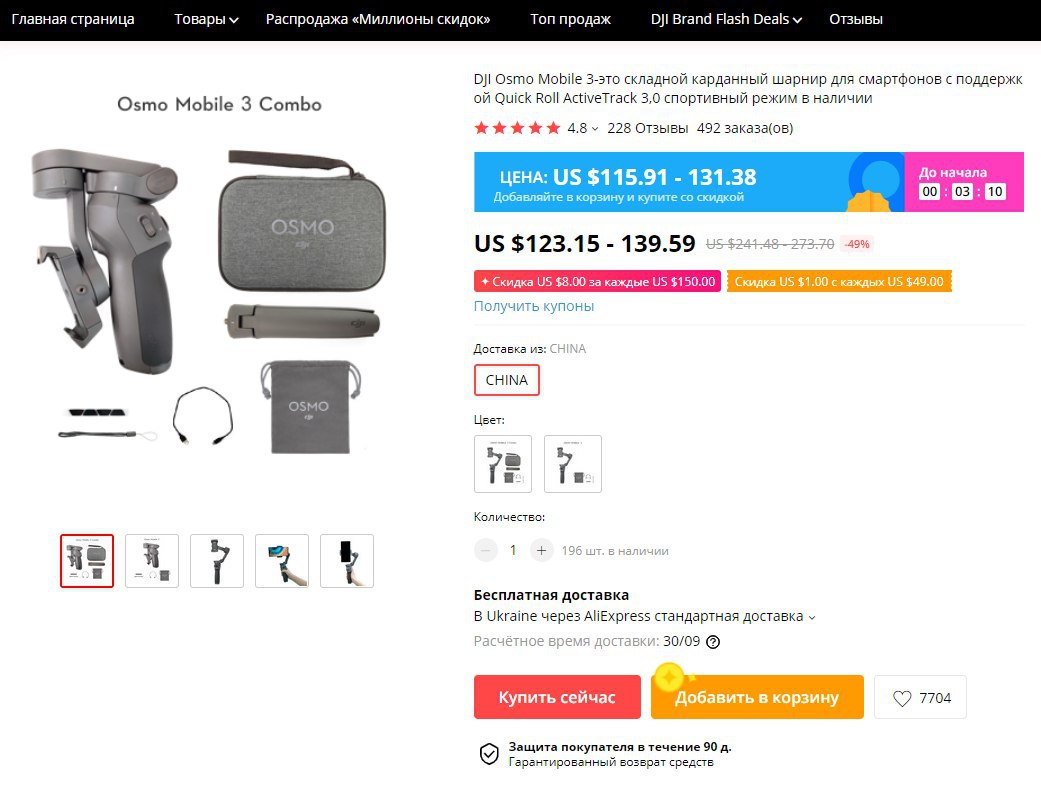Click the delivery date help question mark icon
The width and height of the screenshot is (1041, 787).
coord(713,642)
